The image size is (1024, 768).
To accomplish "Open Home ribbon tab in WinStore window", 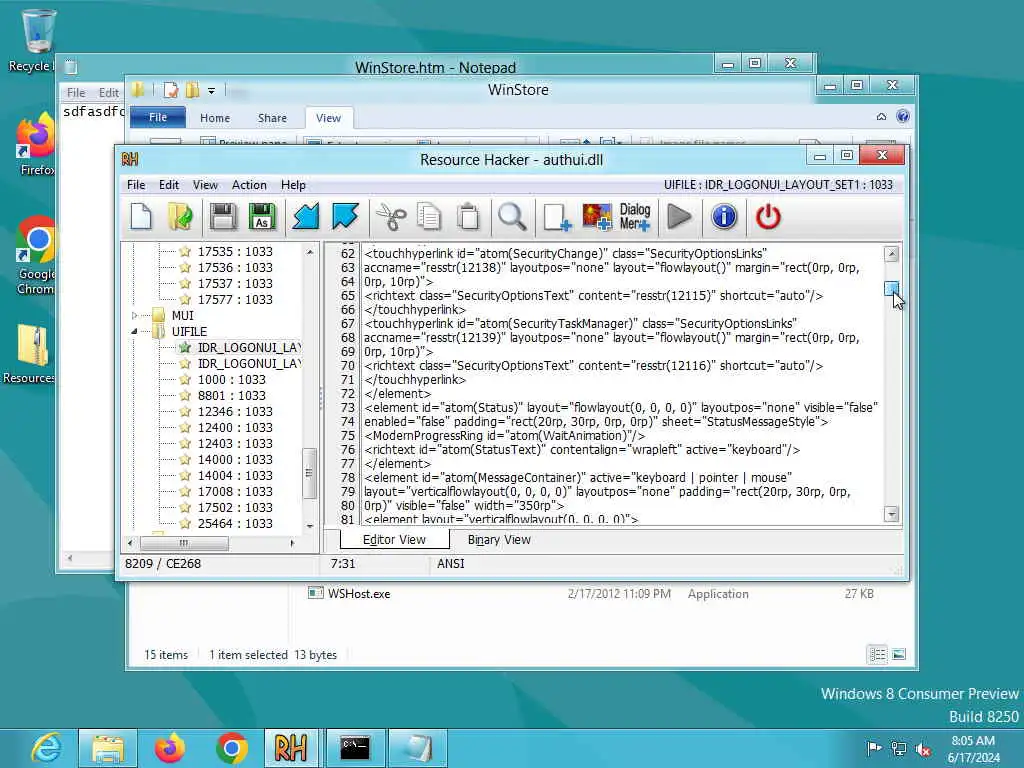I will coord(215,118).
